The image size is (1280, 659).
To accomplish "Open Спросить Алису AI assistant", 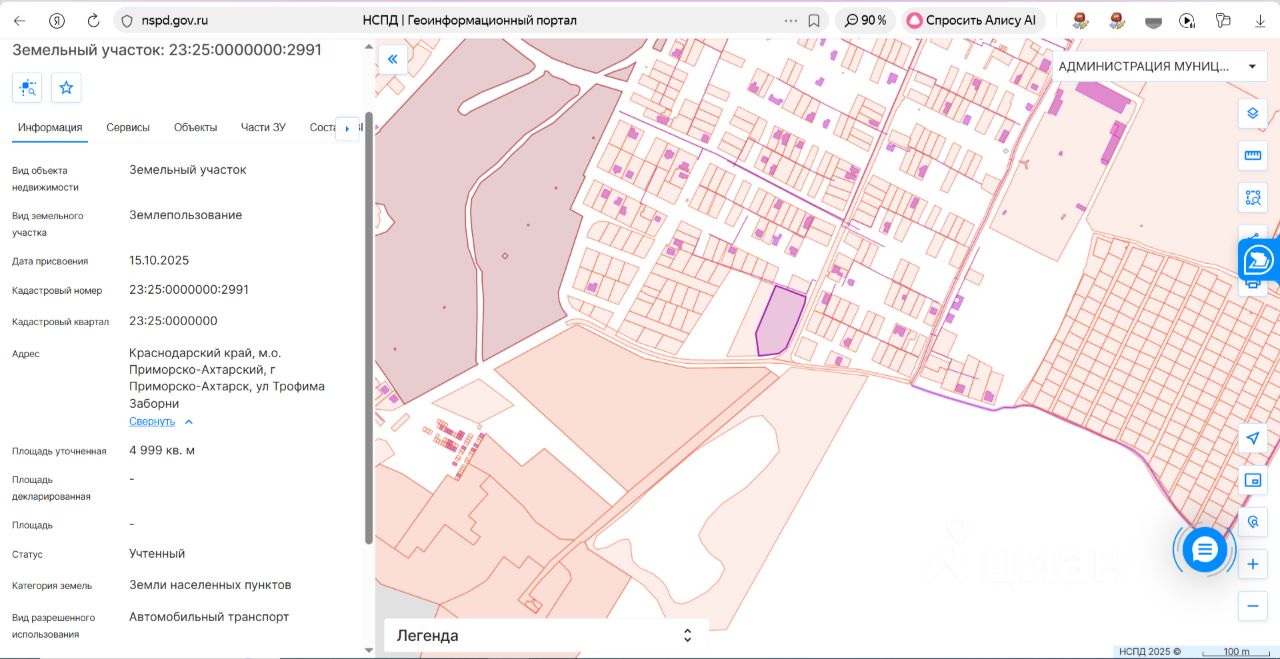I will coord(974,20).
